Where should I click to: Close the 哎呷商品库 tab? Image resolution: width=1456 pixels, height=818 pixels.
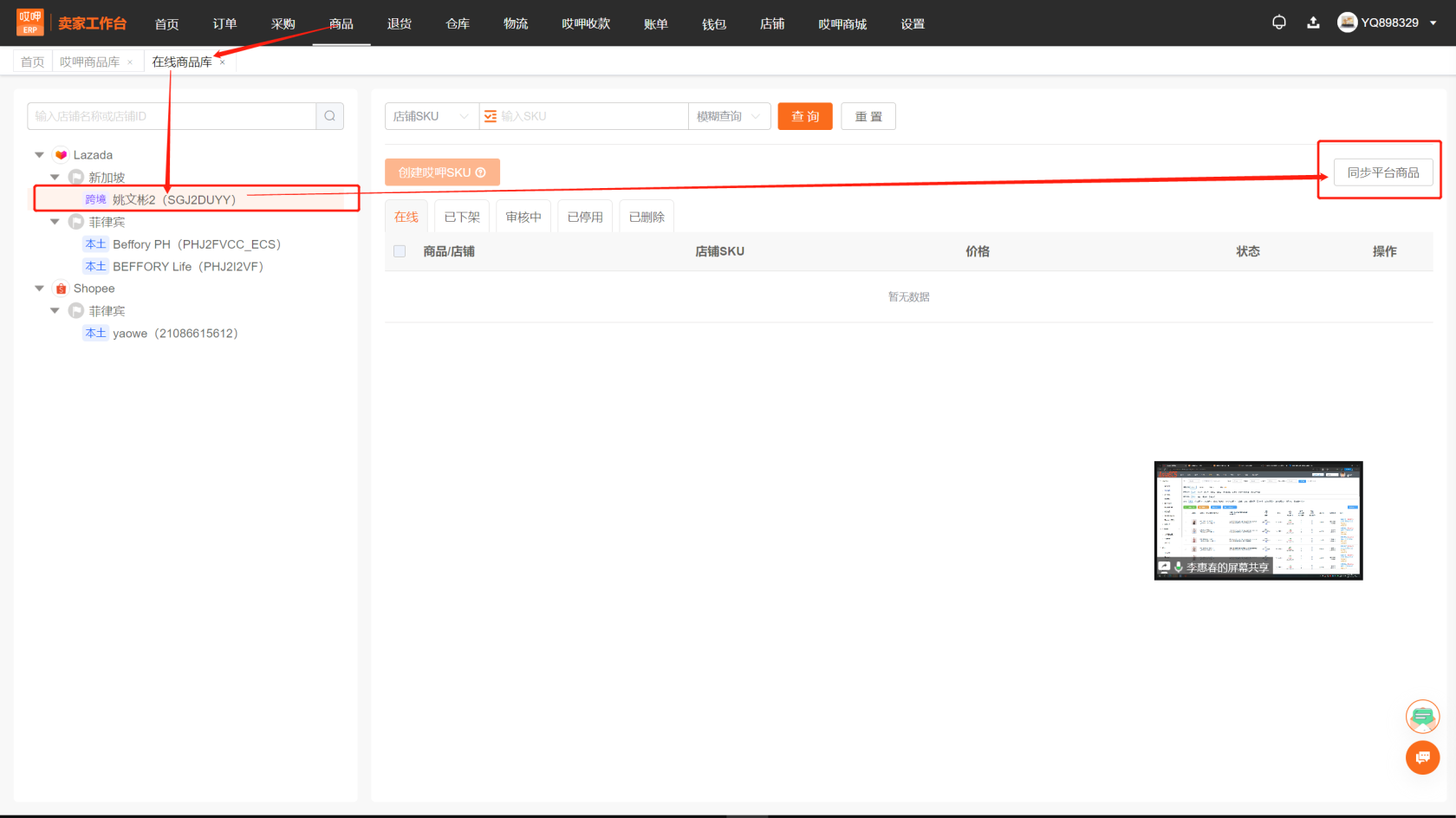coord(130,62)
